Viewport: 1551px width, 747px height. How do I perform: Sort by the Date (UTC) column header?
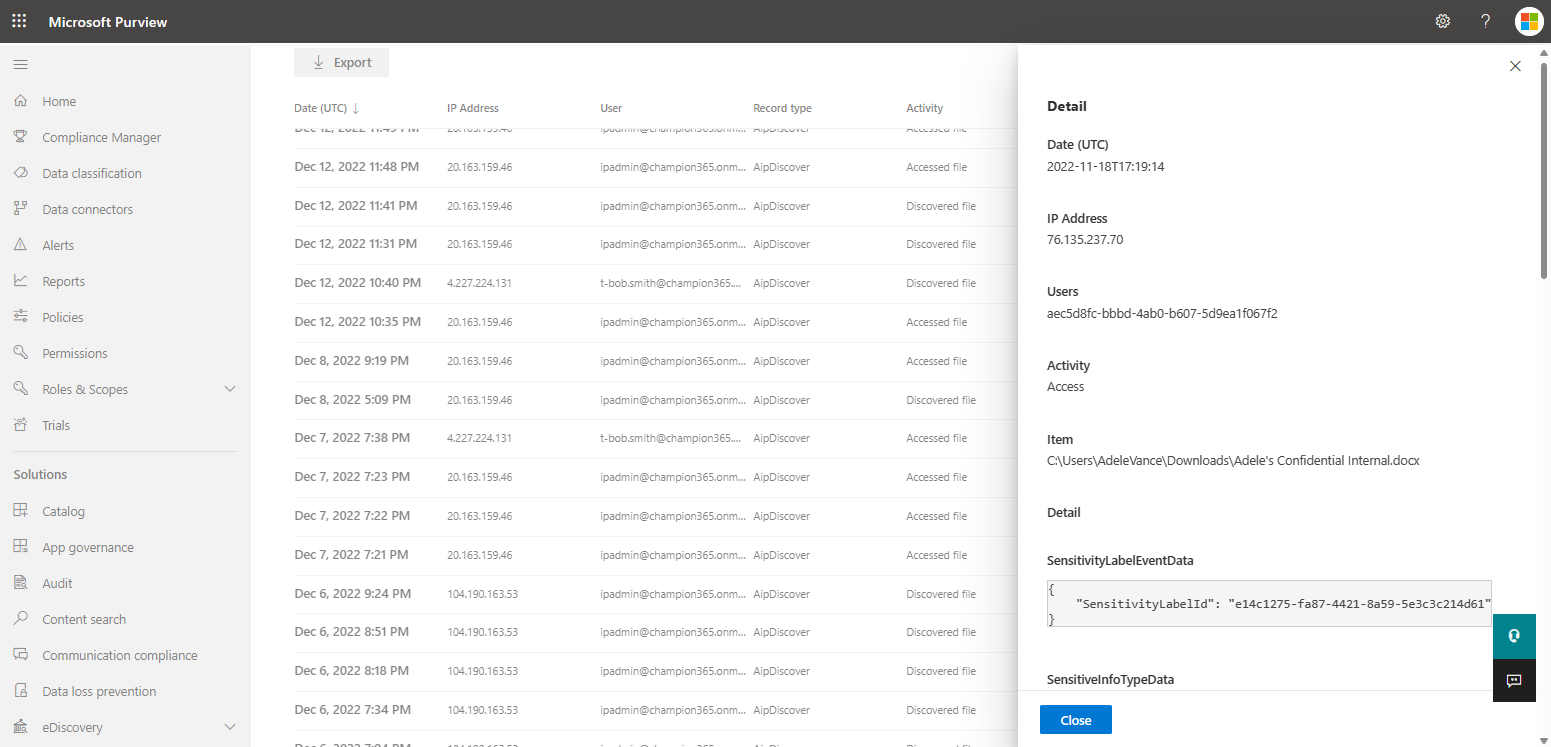(327, 108)
